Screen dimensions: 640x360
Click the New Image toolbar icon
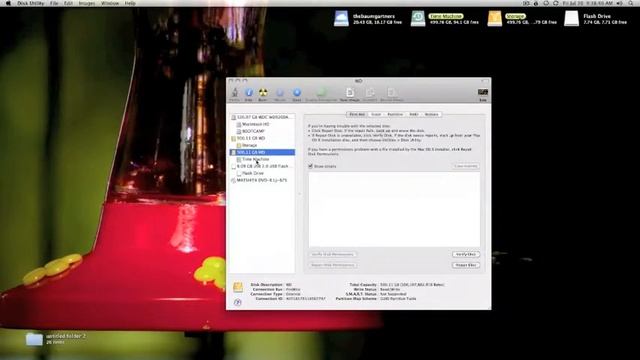350,93
